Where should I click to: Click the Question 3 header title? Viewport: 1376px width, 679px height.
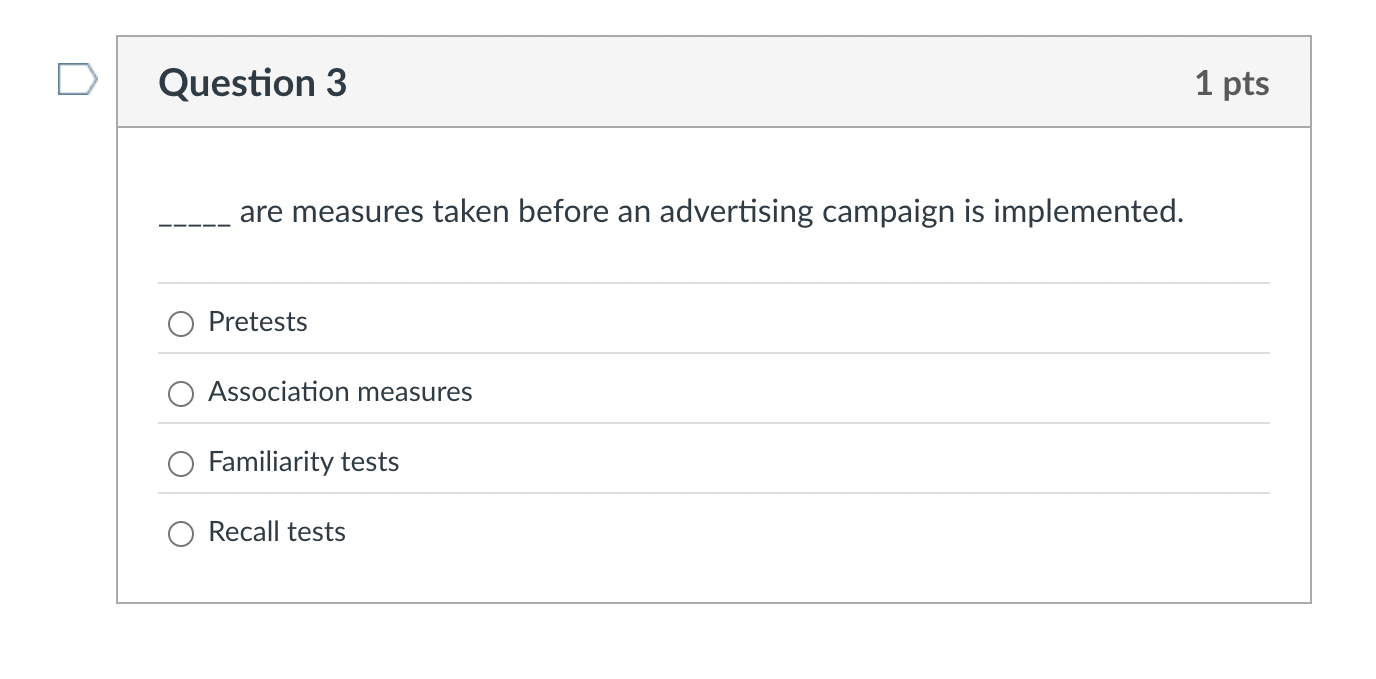coord(251,83)
